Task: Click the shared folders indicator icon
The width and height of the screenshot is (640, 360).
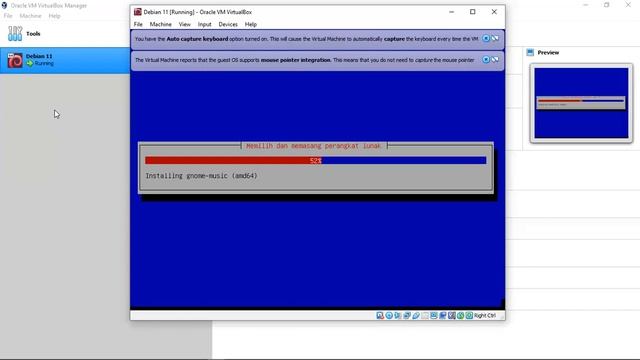Action: click(425, 316)
